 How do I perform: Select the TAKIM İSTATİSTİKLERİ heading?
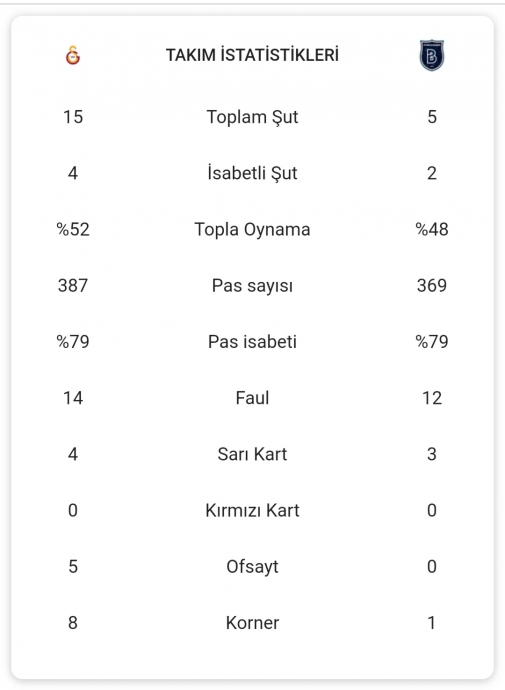(252, 55)
